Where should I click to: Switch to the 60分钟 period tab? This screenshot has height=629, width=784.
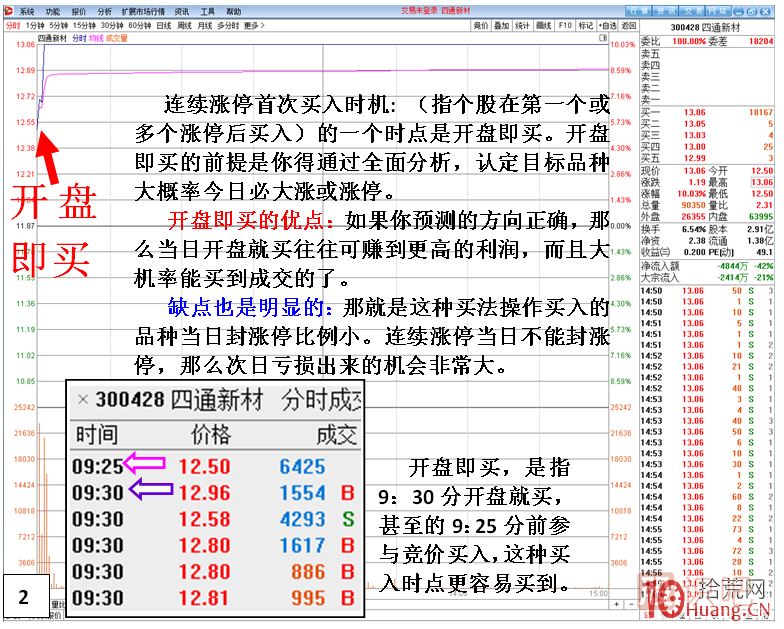pyautogui.click(x=139, y=25)
